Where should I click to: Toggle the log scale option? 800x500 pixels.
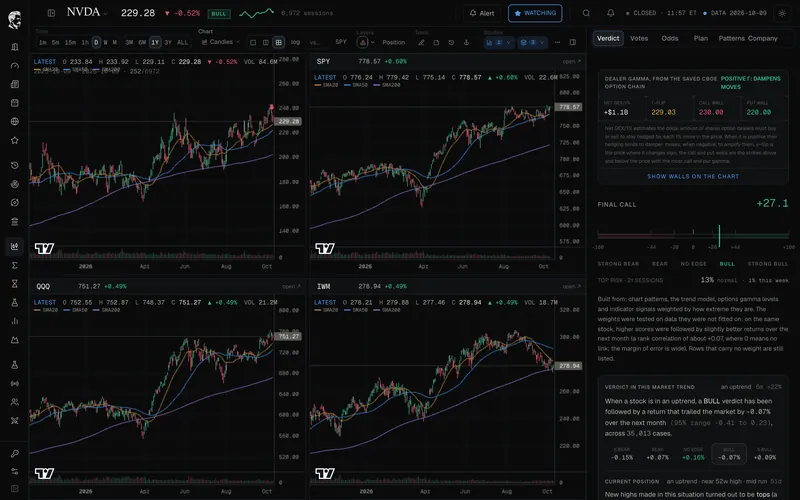point(295,42)
